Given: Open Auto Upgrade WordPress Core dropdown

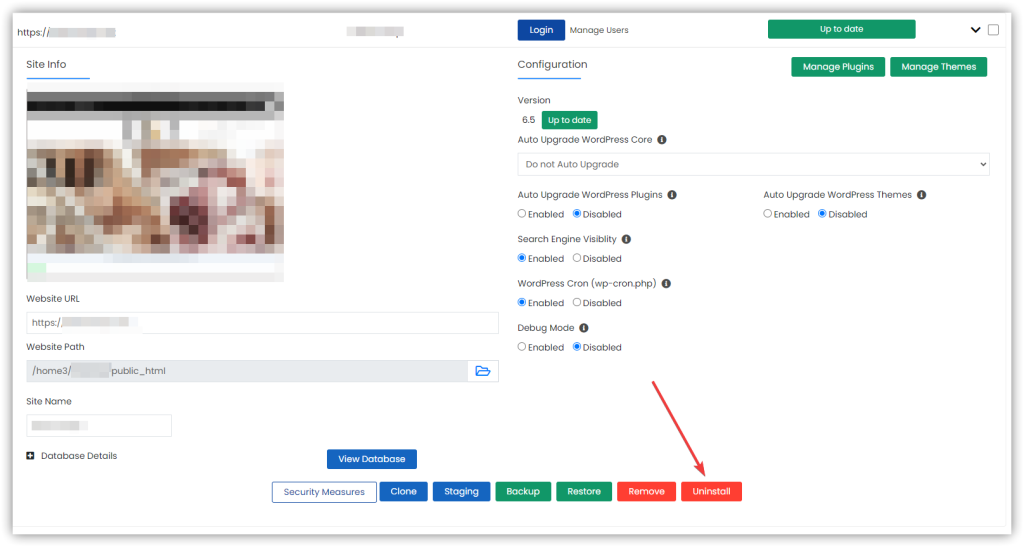Looking at the screenshot, I should click(x=753, y=164).
